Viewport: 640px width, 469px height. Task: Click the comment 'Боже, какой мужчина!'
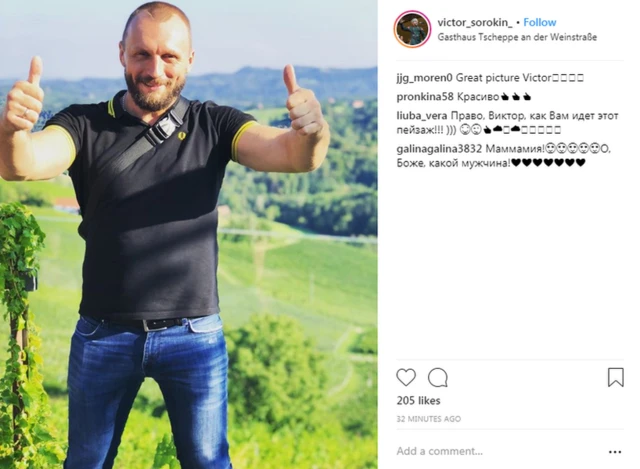coord(453,163)
